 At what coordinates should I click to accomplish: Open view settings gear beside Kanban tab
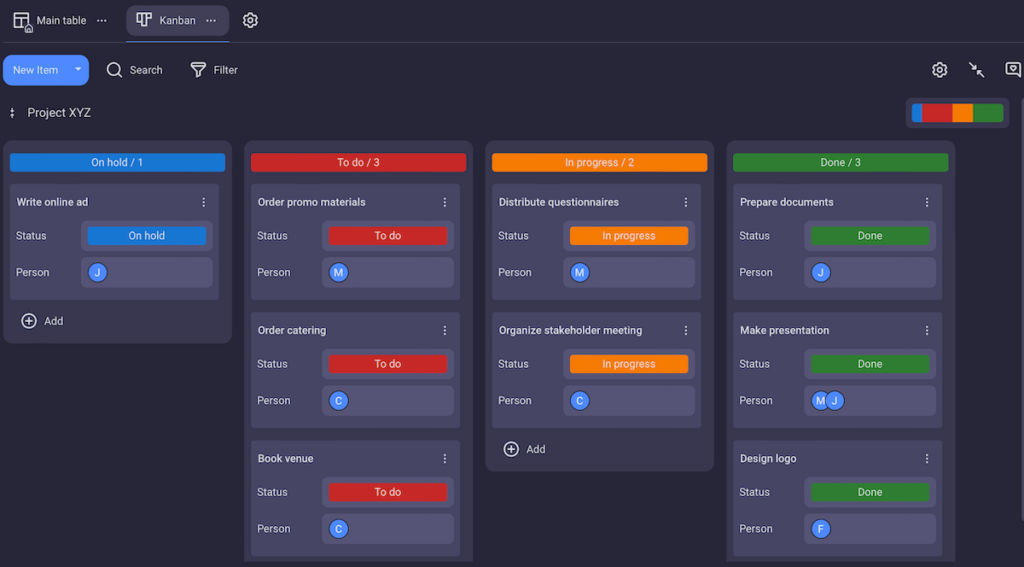tap(250, 20)
